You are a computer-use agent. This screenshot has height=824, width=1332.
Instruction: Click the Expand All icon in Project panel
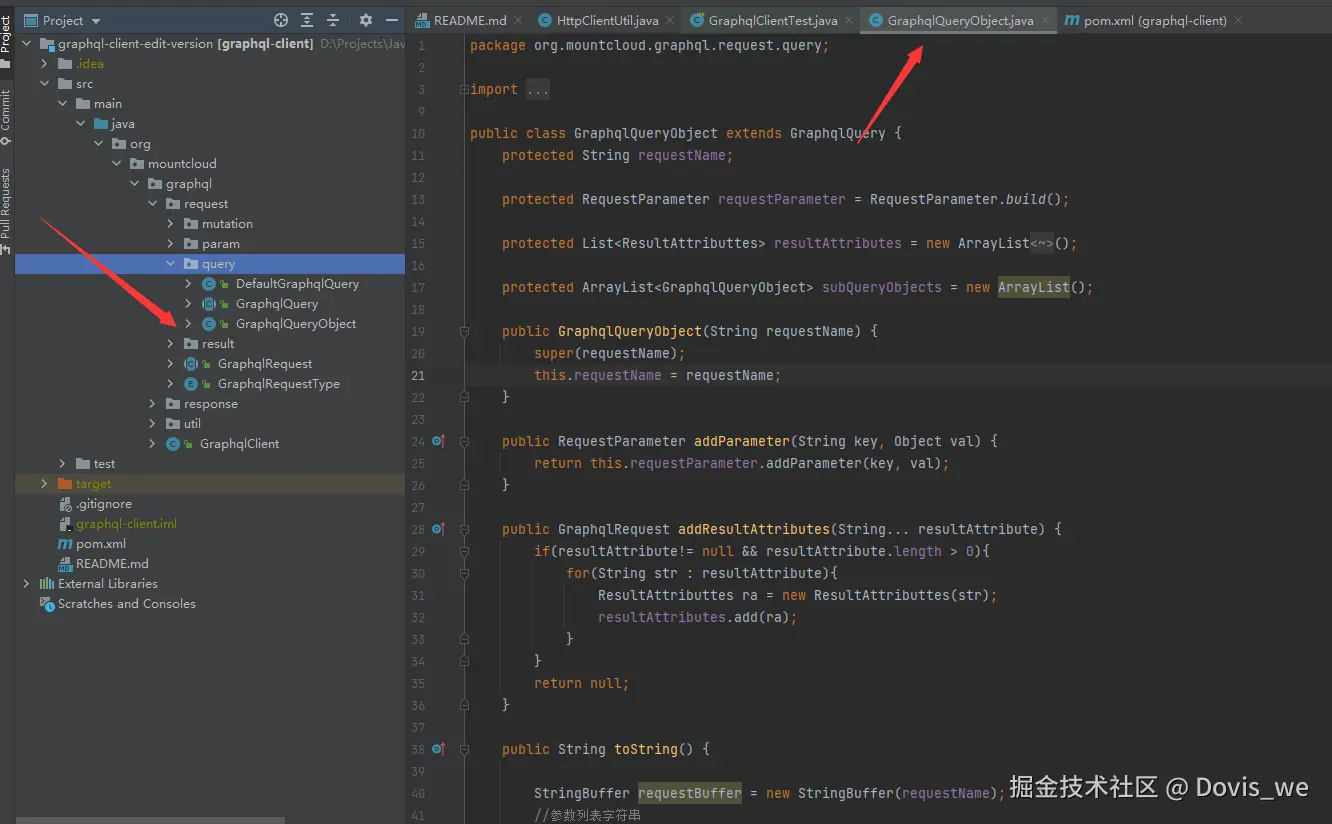tap(307, 20)
